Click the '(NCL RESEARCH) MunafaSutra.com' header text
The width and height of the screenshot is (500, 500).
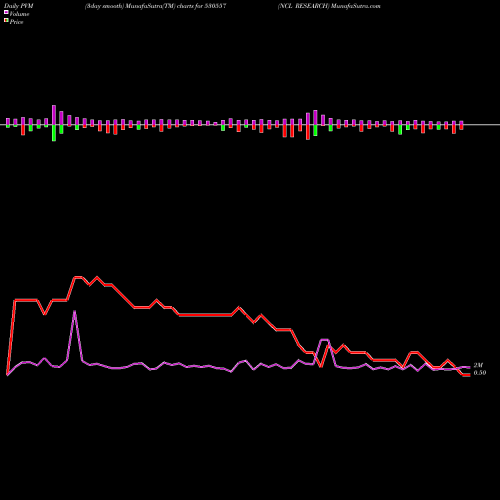[x=329, y=6]
